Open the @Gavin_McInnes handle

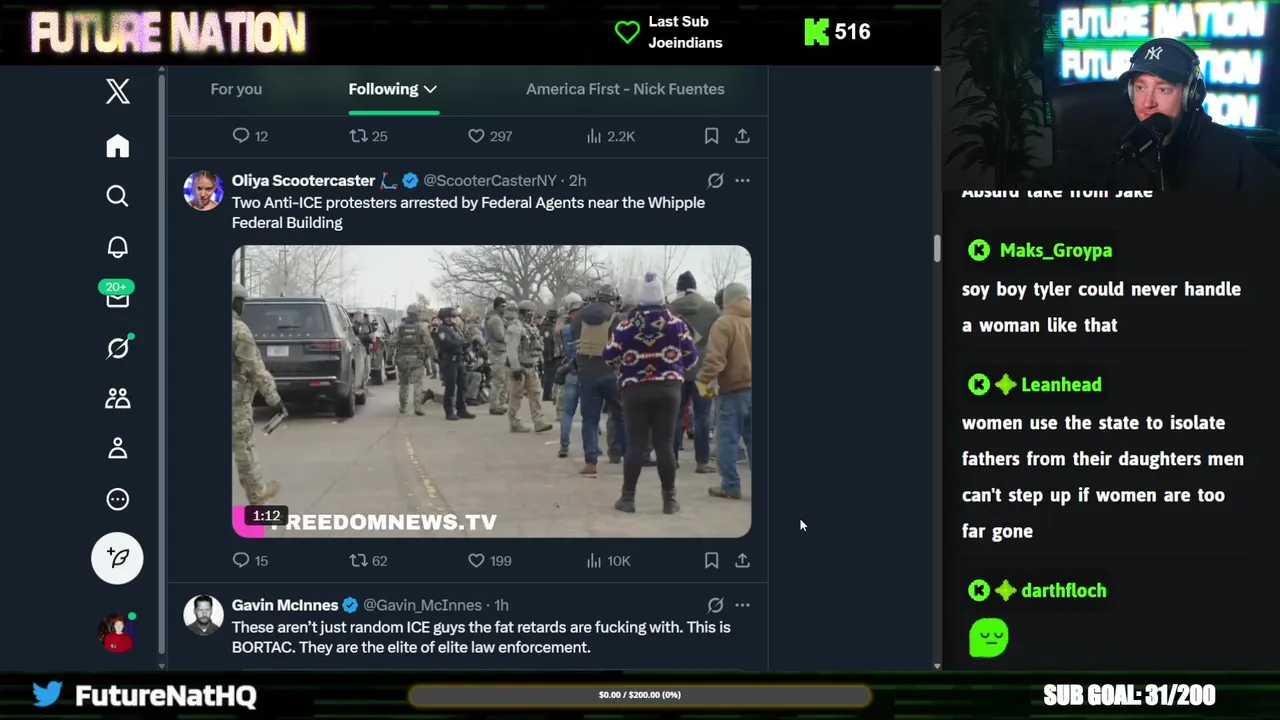(422, 605)
